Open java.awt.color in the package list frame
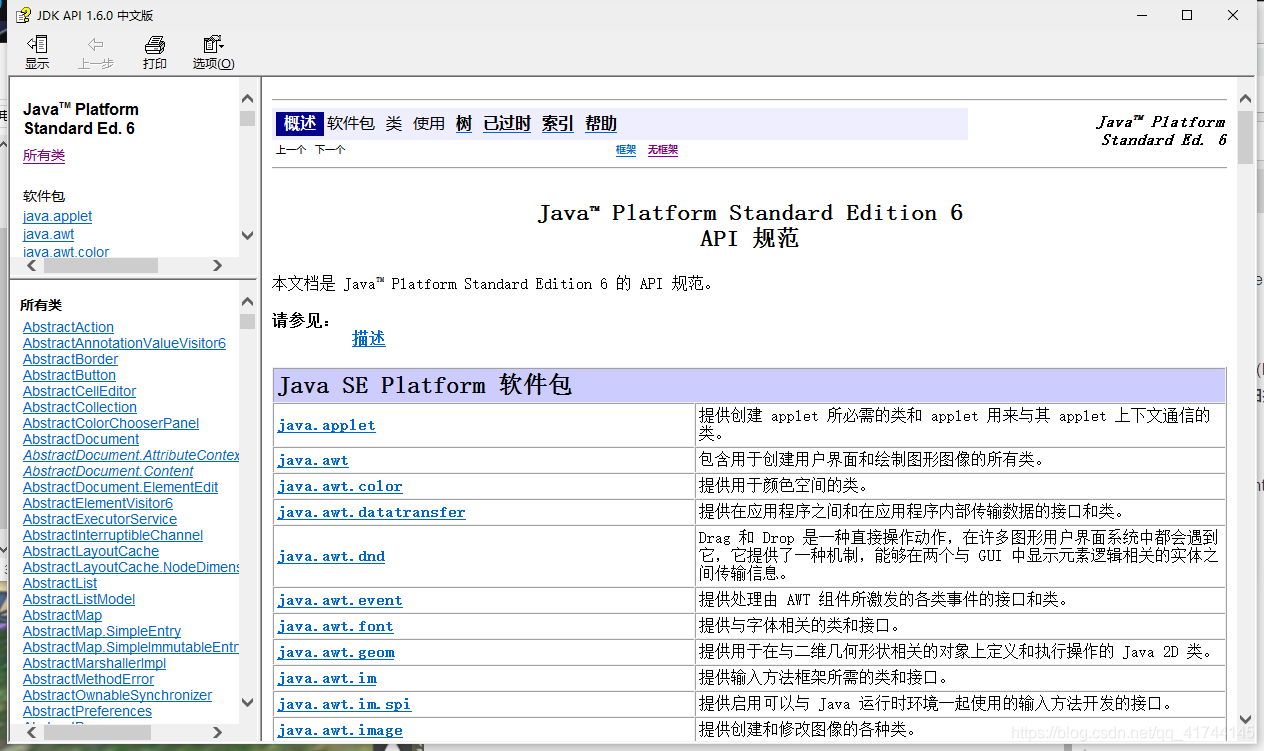Viewport: 1264px width, 751px height. [66, 252]
